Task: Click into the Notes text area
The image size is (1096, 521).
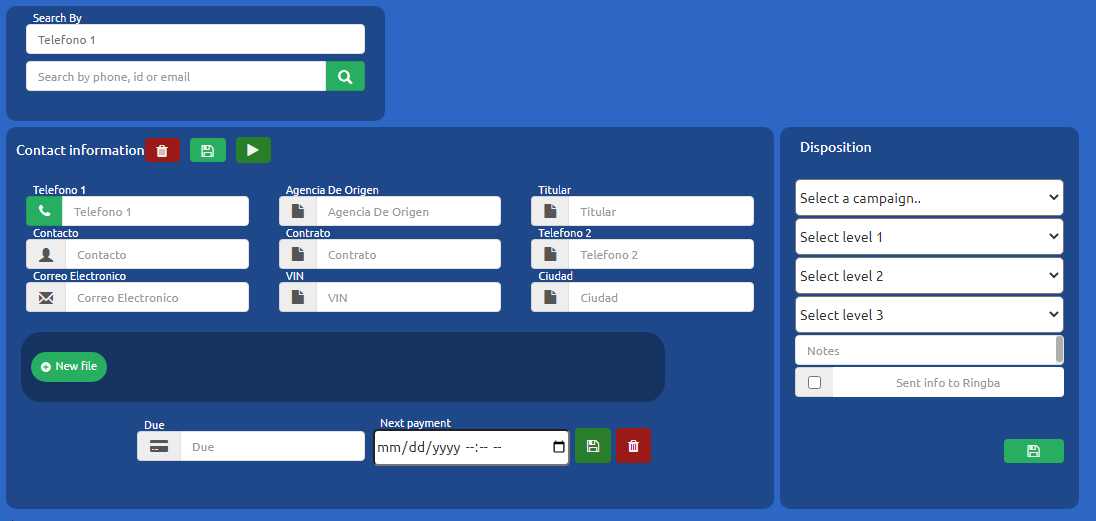Action: [x=924, y=351]
